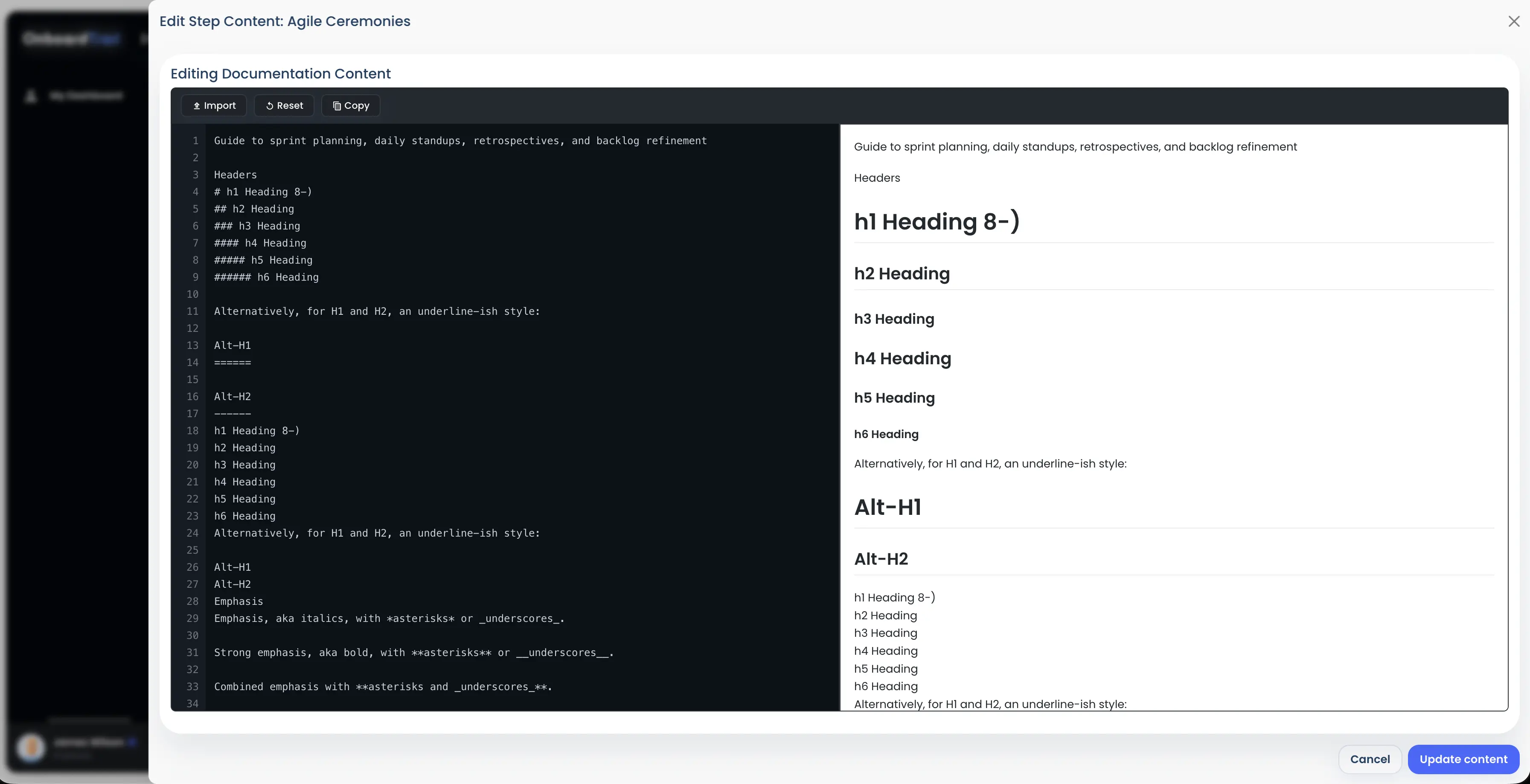This screenshot has height=784, width=1530.
Task: Click the undo arrow icon on Reset
Action: [271, 105]
